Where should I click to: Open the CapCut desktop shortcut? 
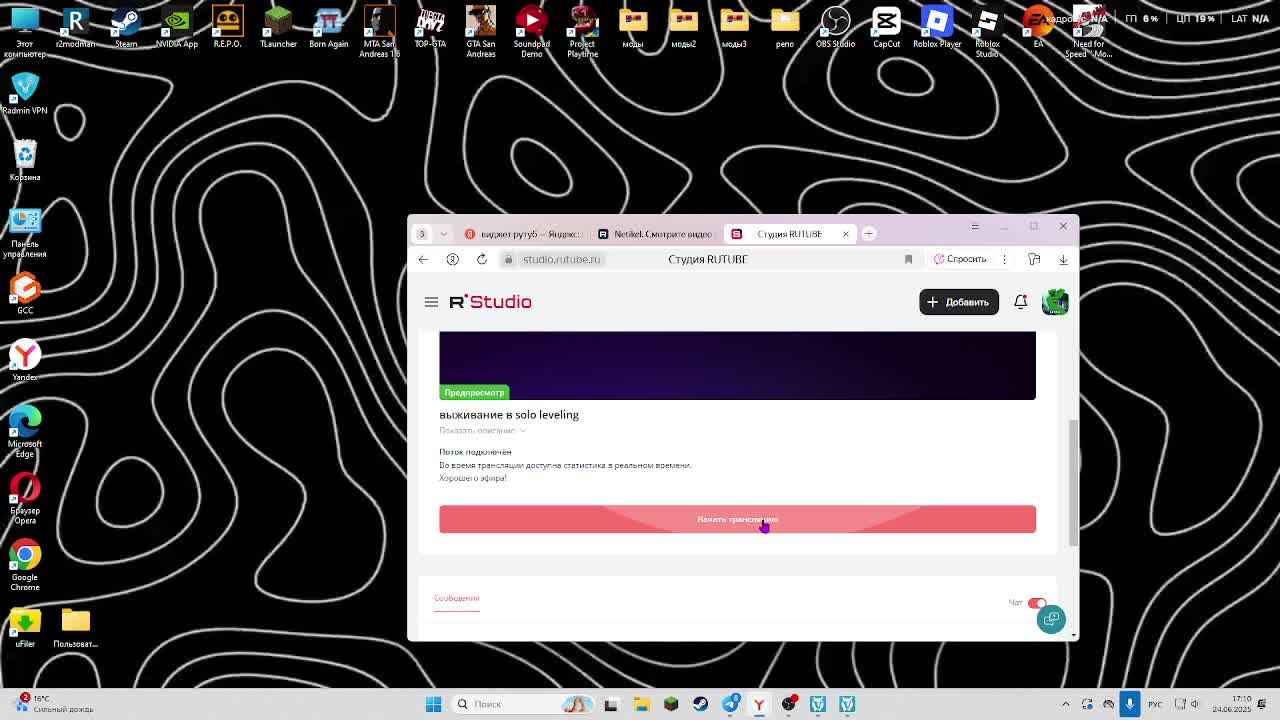point(886,27)
